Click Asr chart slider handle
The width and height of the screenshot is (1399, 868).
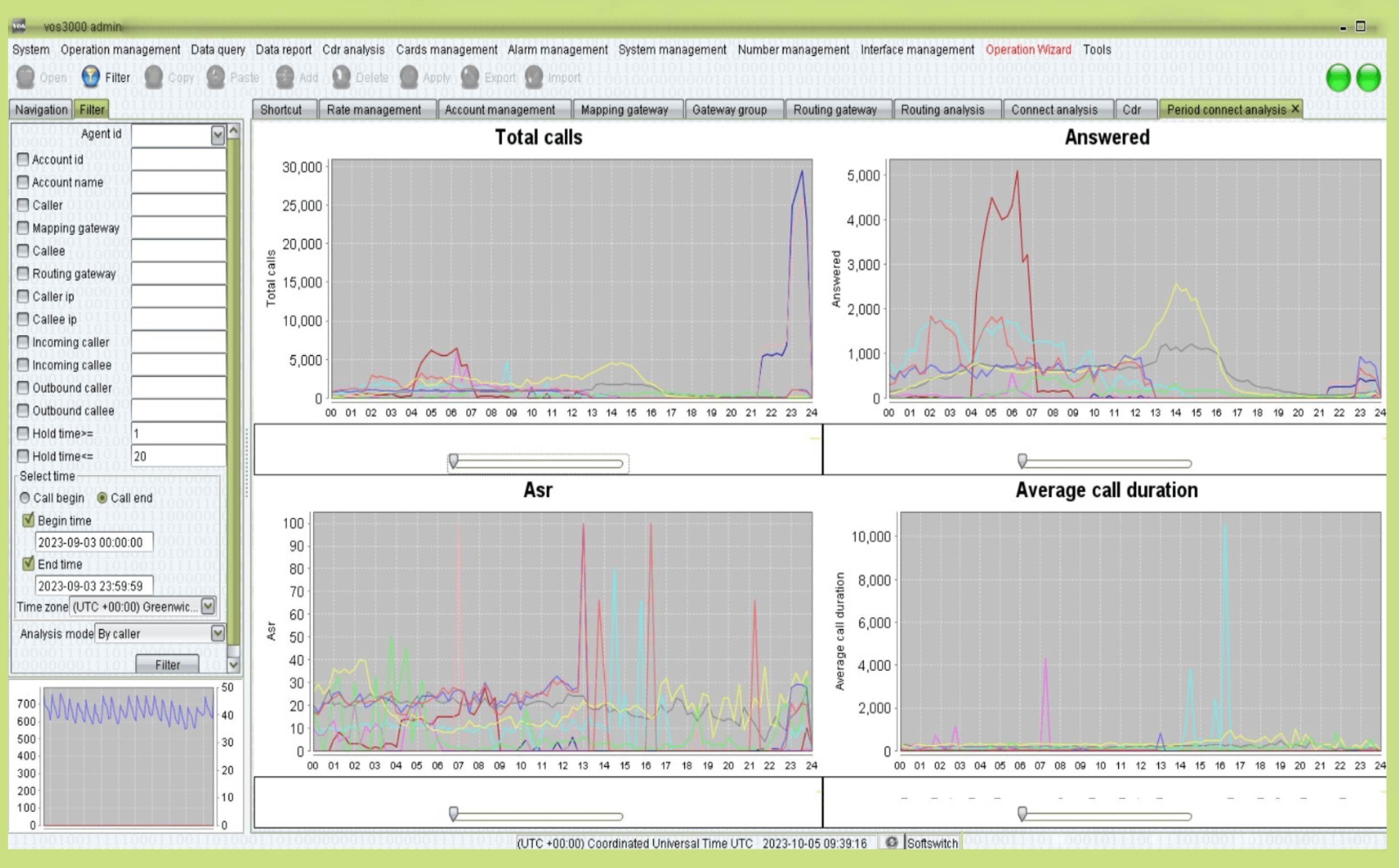click(x=454, y=814)
